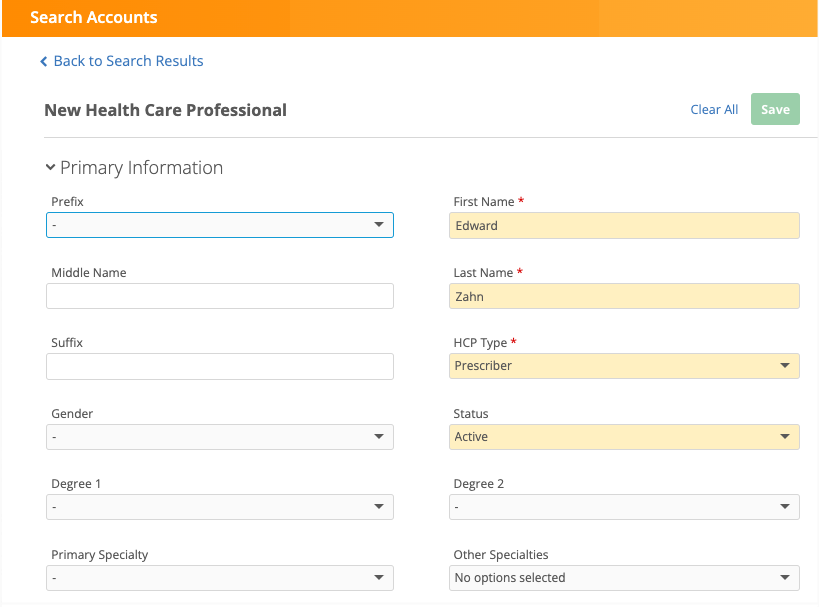Click the back chevron arrow icon
Screen dimensions: 822x607
click(x=44, y=62)
